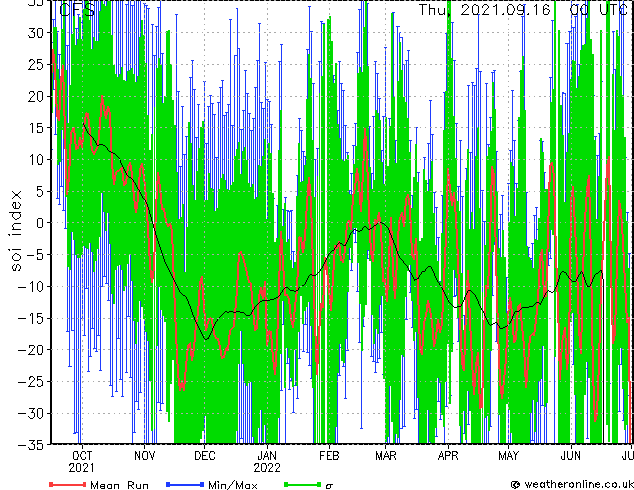Click the red Mean Run legend line
This screenshot has width=634, height=490.
pos(68,484)
